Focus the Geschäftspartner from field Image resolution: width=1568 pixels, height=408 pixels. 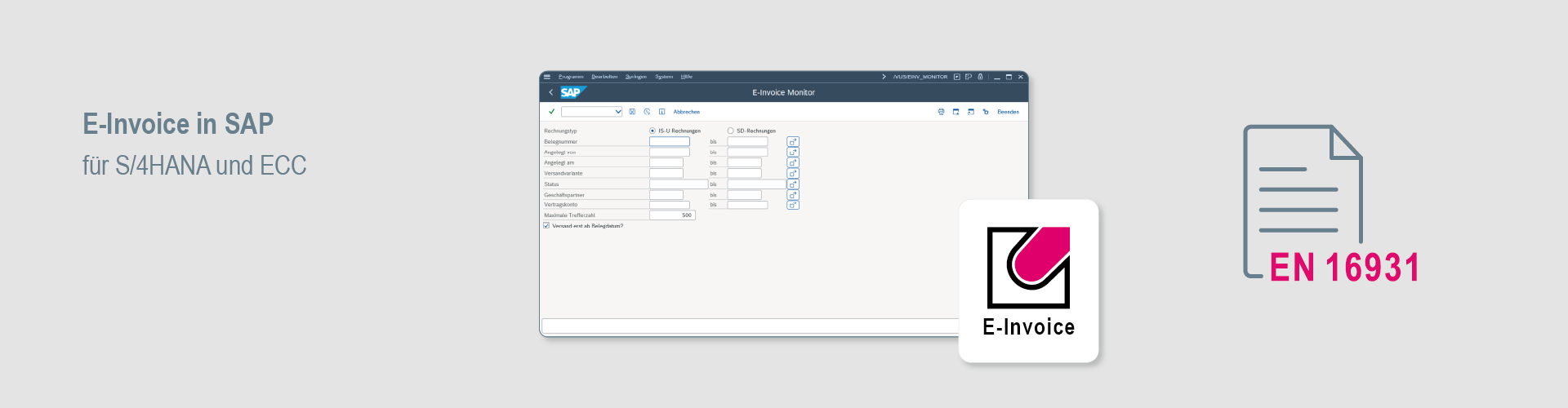pos(666,195)
